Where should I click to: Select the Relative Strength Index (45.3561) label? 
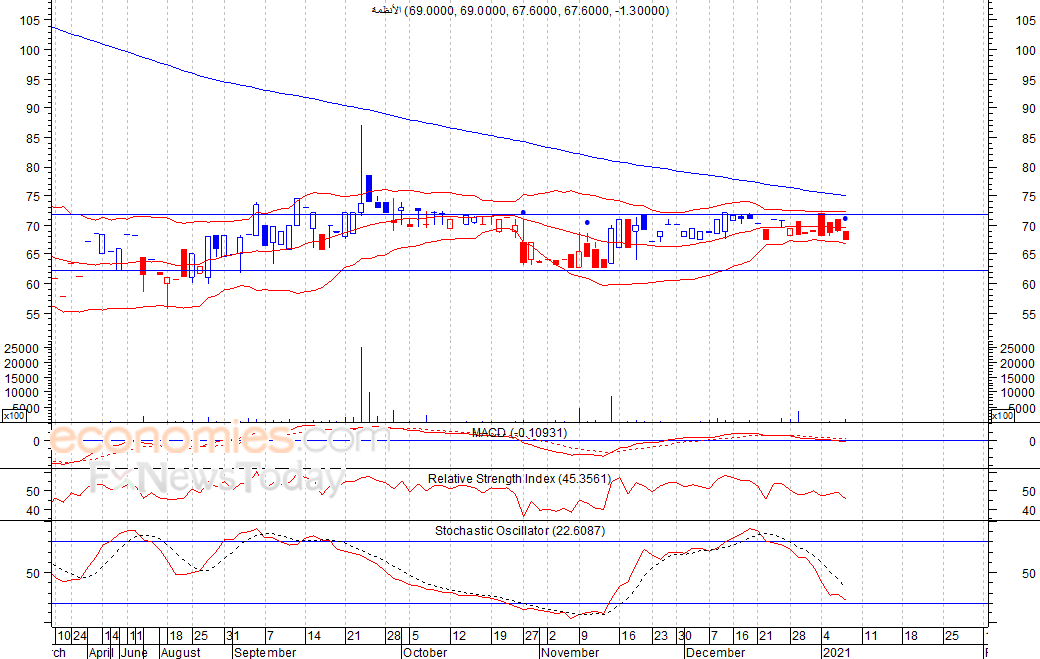pyautogui.click(x=519, y=479)
